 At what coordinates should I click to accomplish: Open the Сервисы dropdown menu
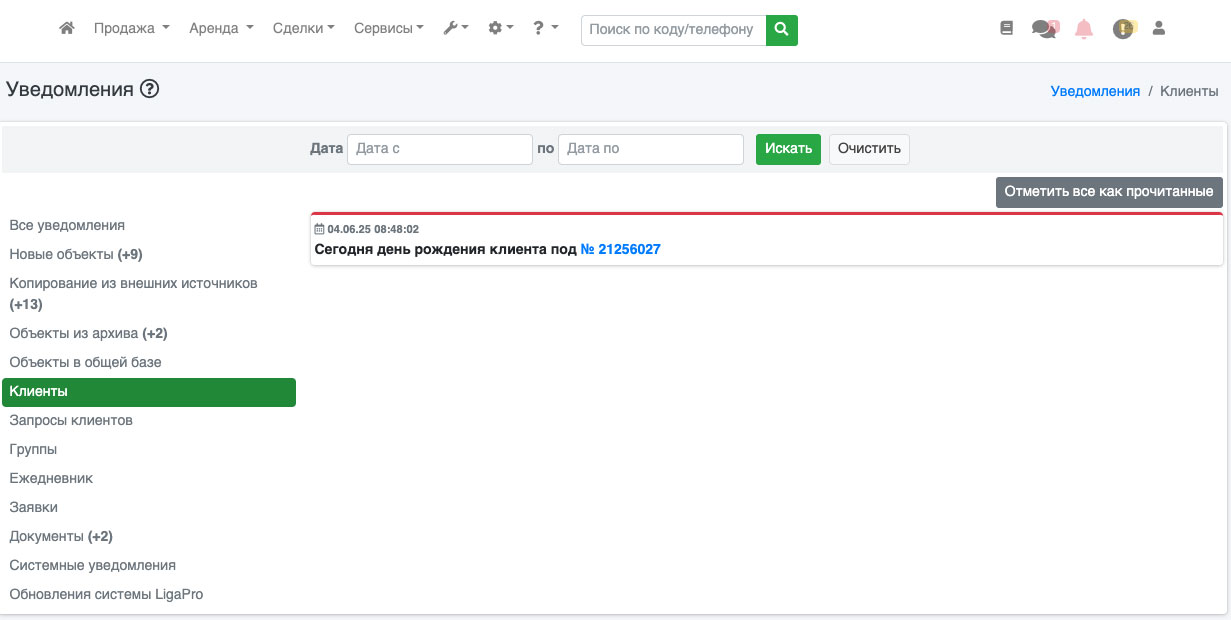(x=389, y=29)
